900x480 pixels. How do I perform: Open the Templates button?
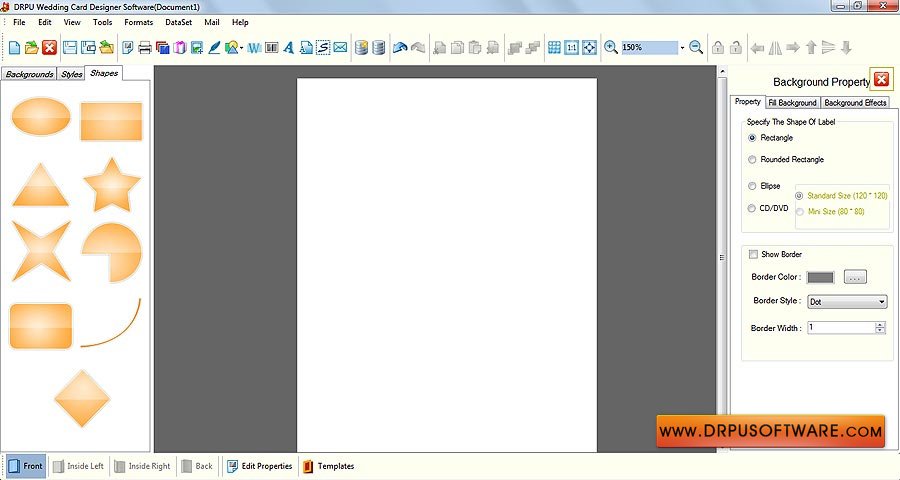coord(328,466)
